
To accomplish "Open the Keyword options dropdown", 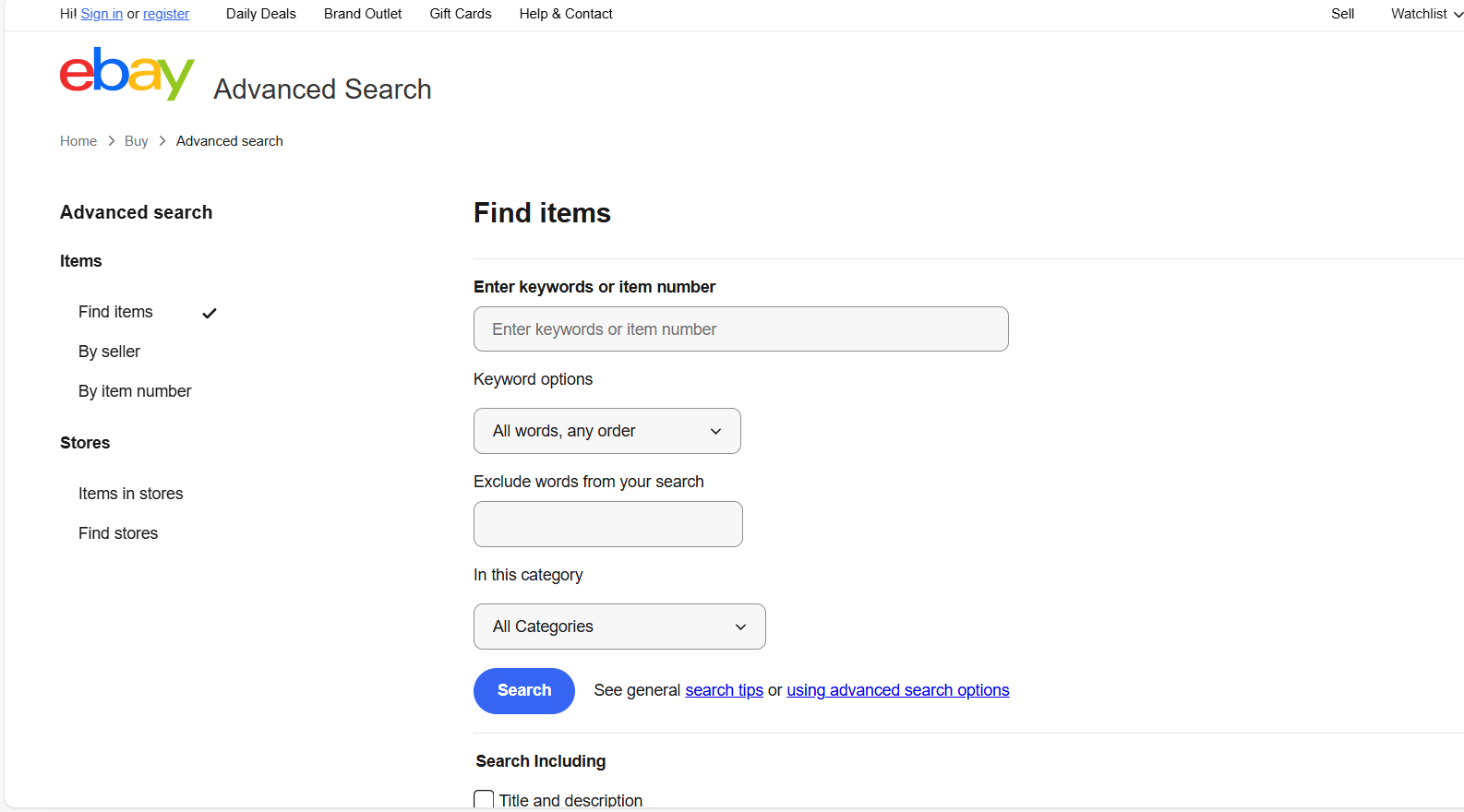I will 606,431.
